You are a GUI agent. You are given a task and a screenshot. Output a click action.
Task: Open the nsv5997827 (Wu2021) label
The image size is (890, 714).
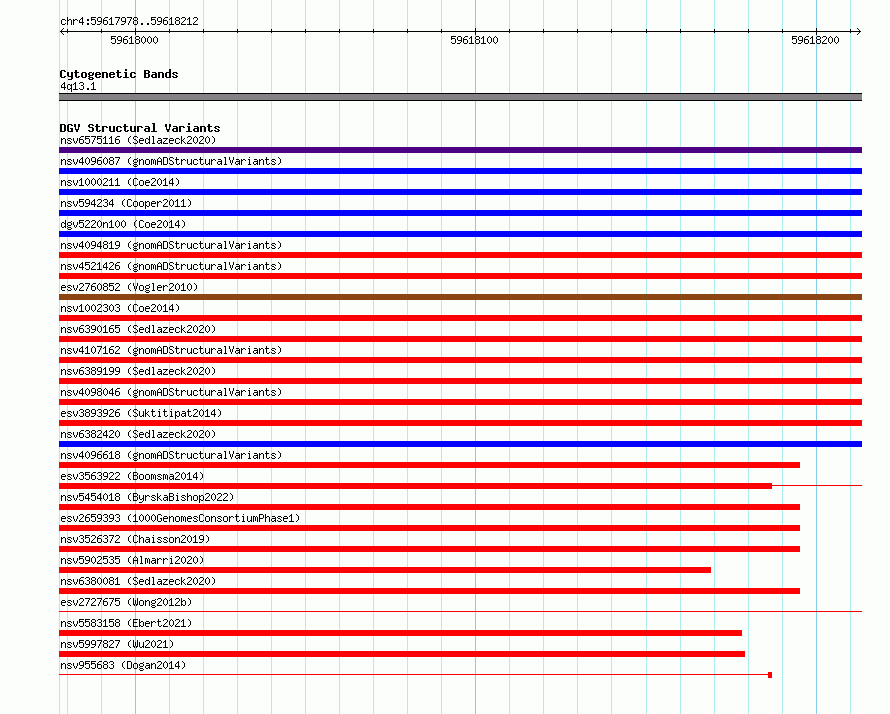pos(117,644)
